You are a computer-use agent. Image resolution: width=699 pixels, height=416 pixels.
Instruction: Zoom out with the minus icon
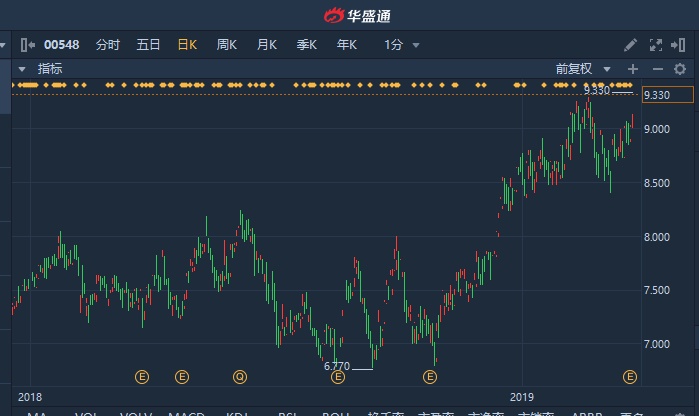[657, 69]
